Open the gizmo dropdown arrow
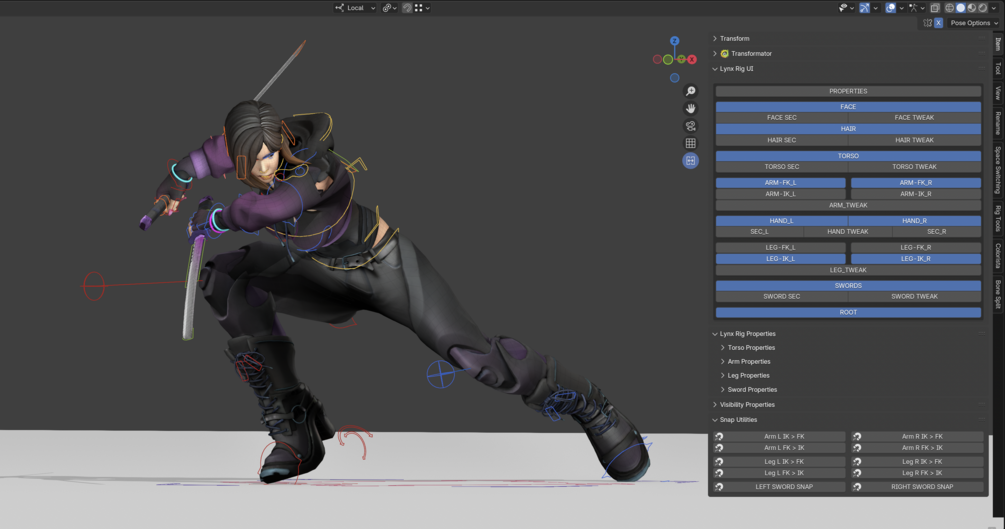 click(876, 8)
